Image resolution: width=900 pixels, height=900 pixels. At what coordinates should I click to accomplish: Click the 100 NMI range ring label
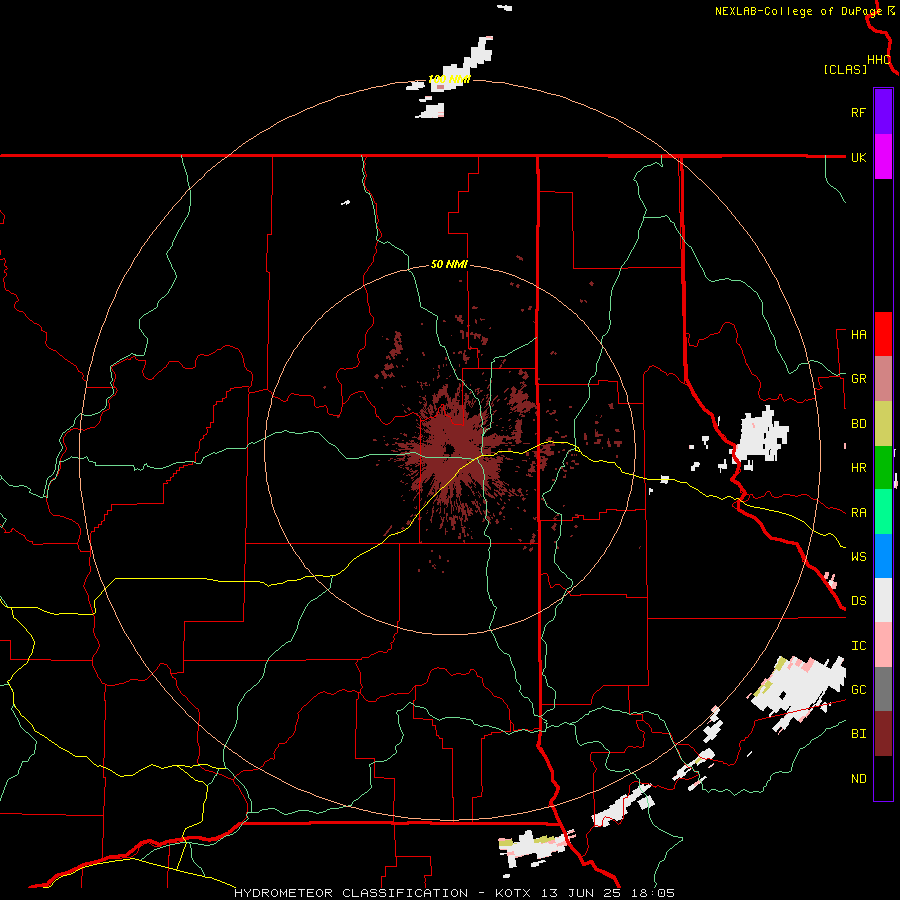pyautogui.click(x=449, y=79)
